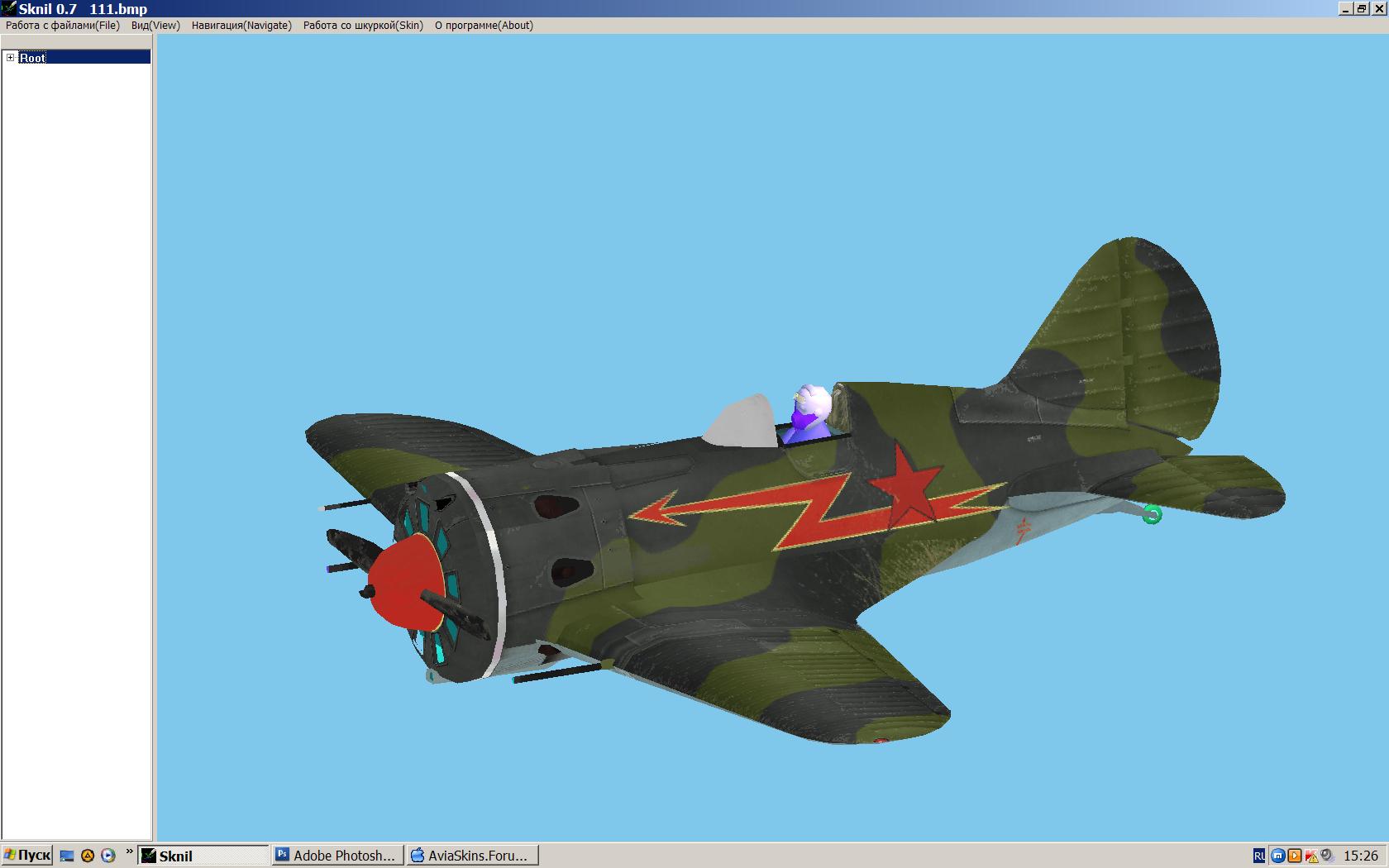Click Show Desktop quick launch icon

67,856
